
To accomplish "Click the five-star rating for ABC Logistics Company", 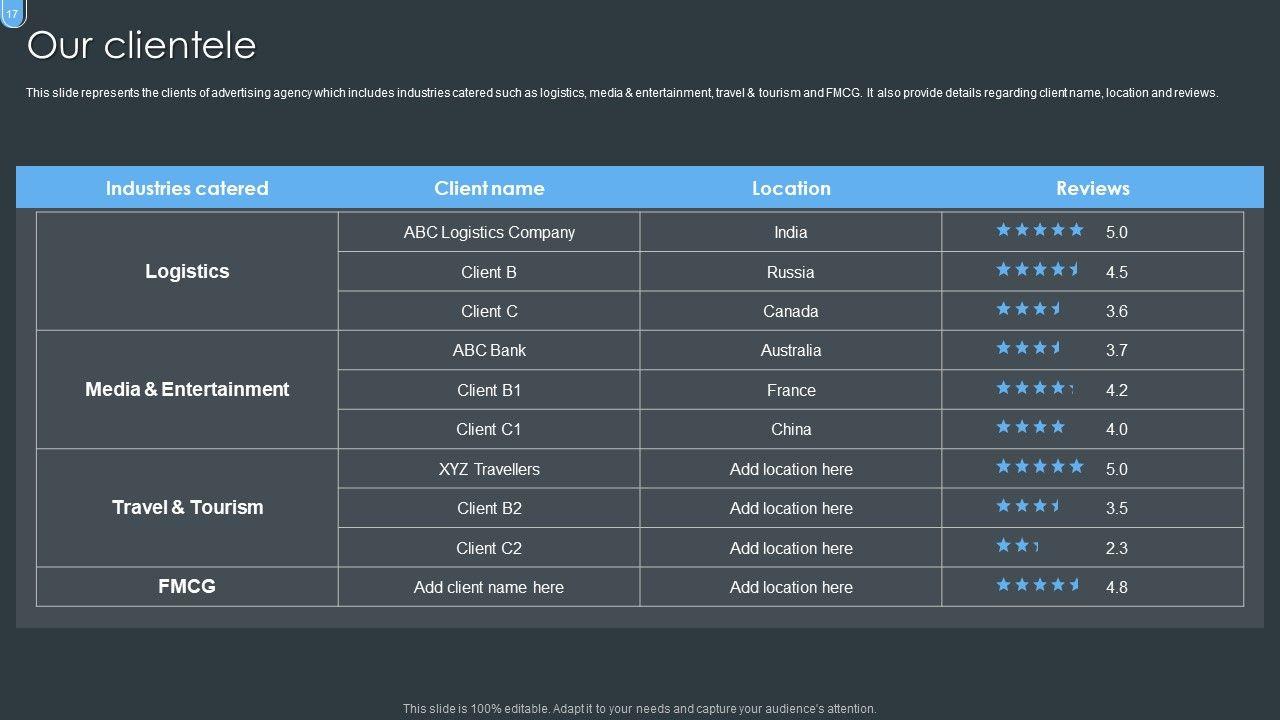I will [x=1039, y=230].
